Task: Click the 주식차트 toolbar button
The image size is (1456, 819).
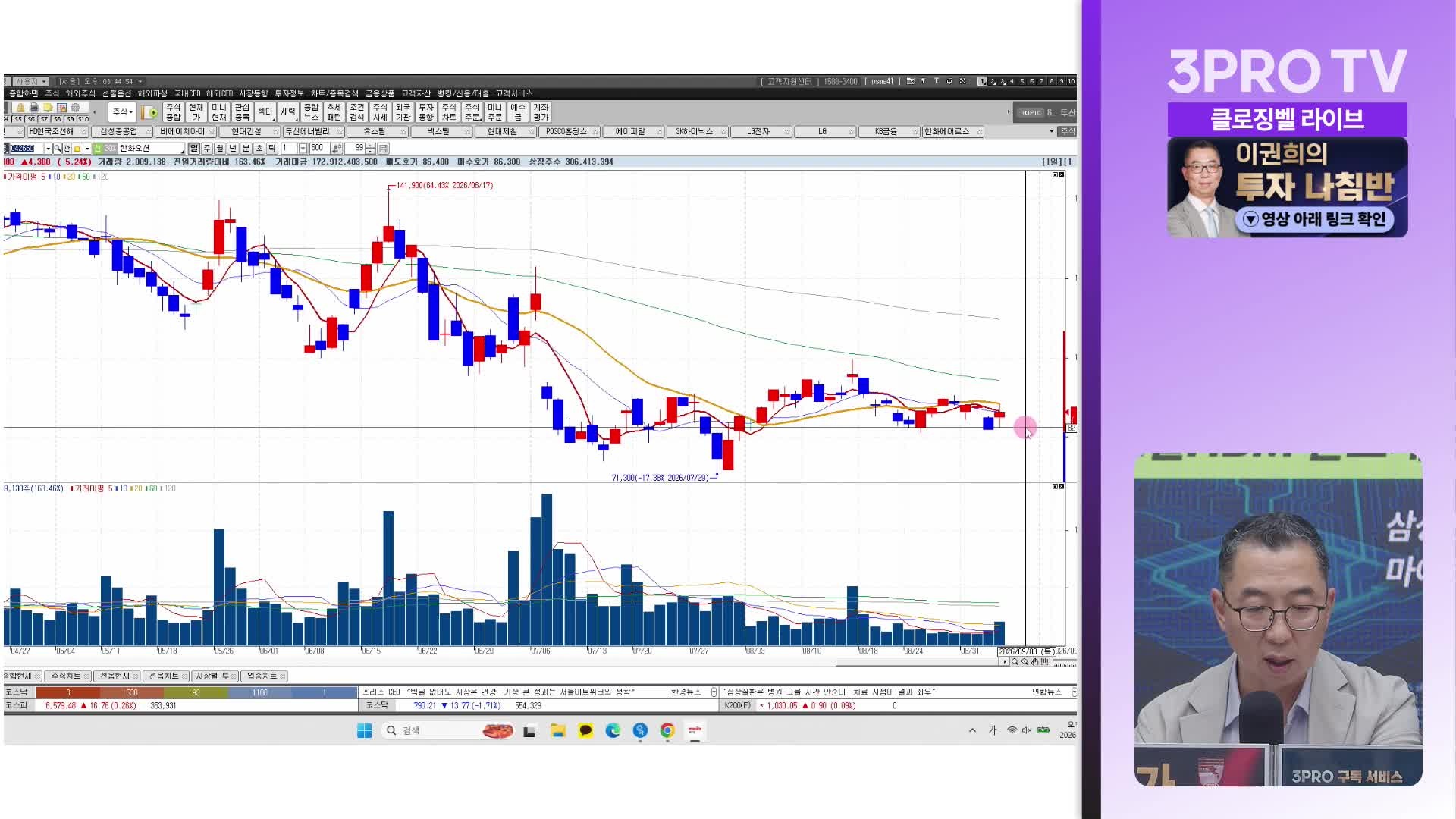Action: [x=449, y=112]
